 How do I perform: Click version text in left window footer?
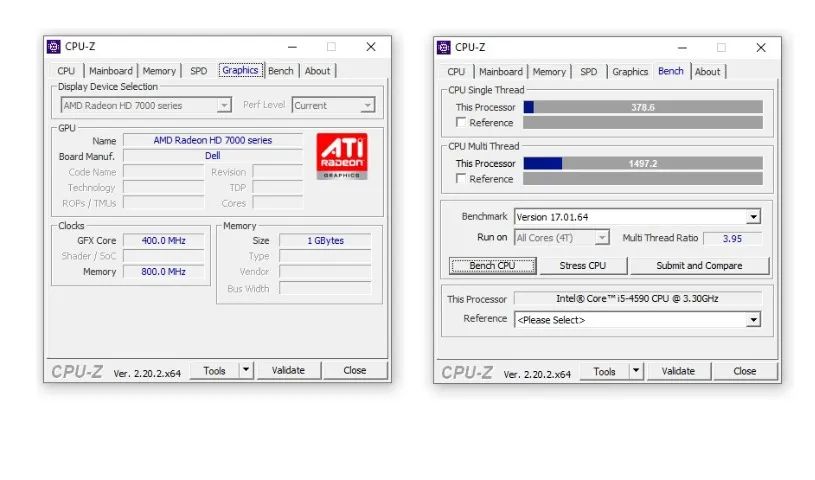point(147,373)
